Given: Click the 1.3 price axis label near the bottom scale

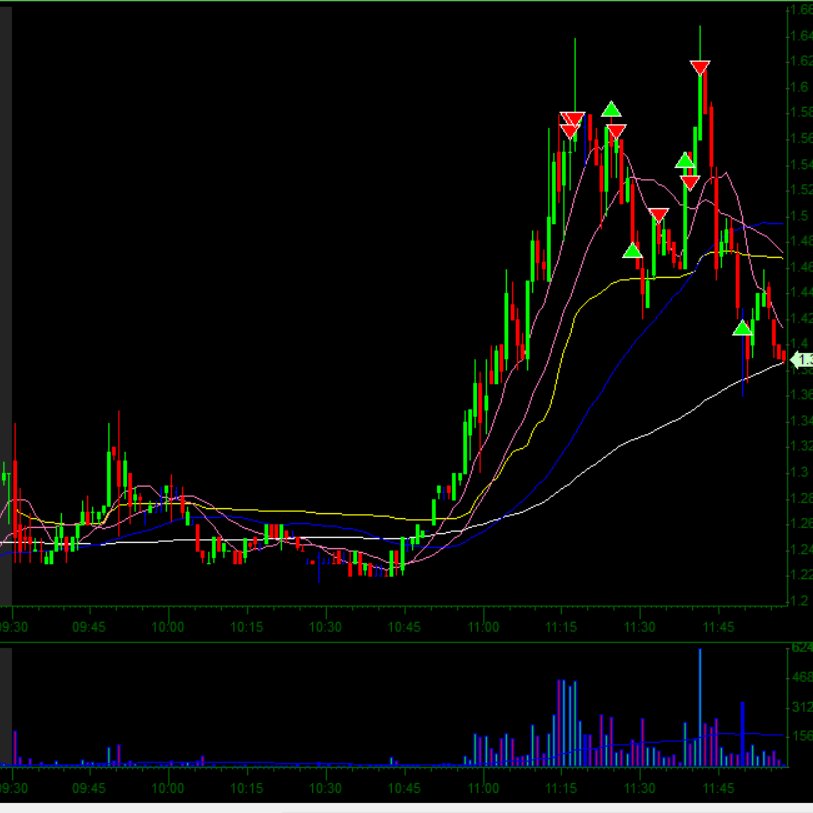Looking at the screenshot, I should [801, 472].
